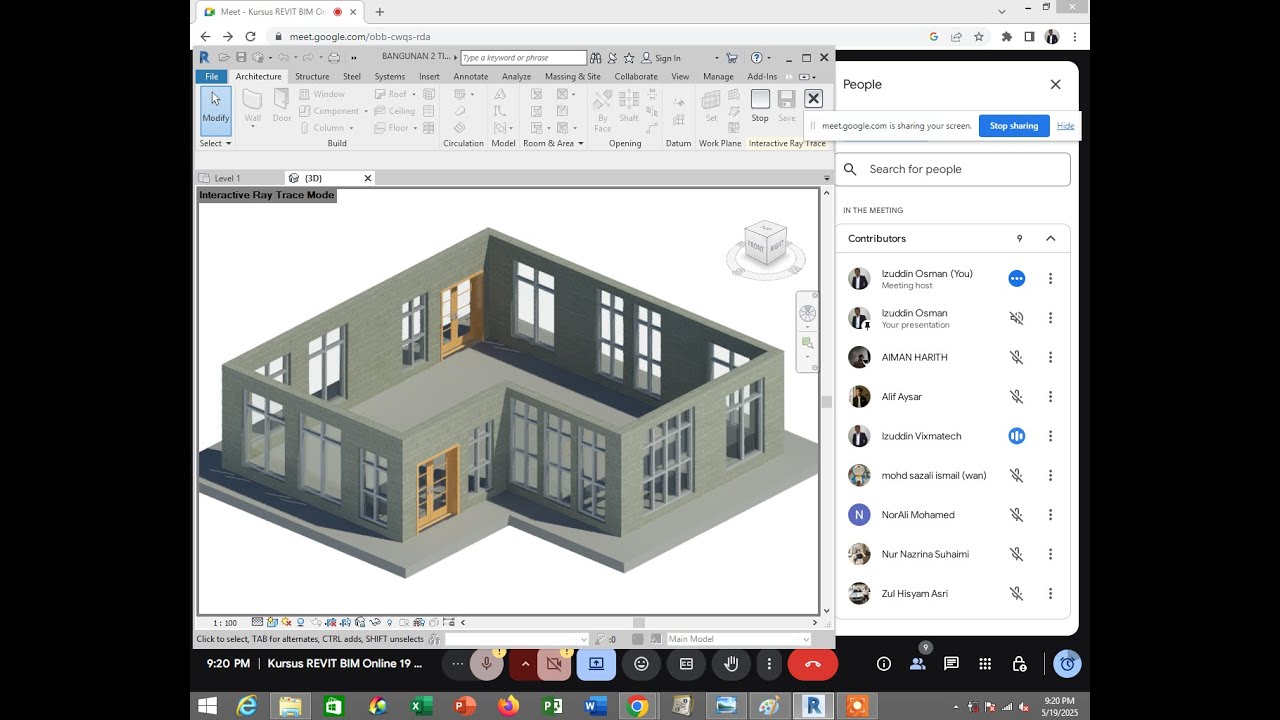Open more options for Zul Hisyam Asri
Viewport: 1280px width, 720px height.
[x=1050, y=593]
